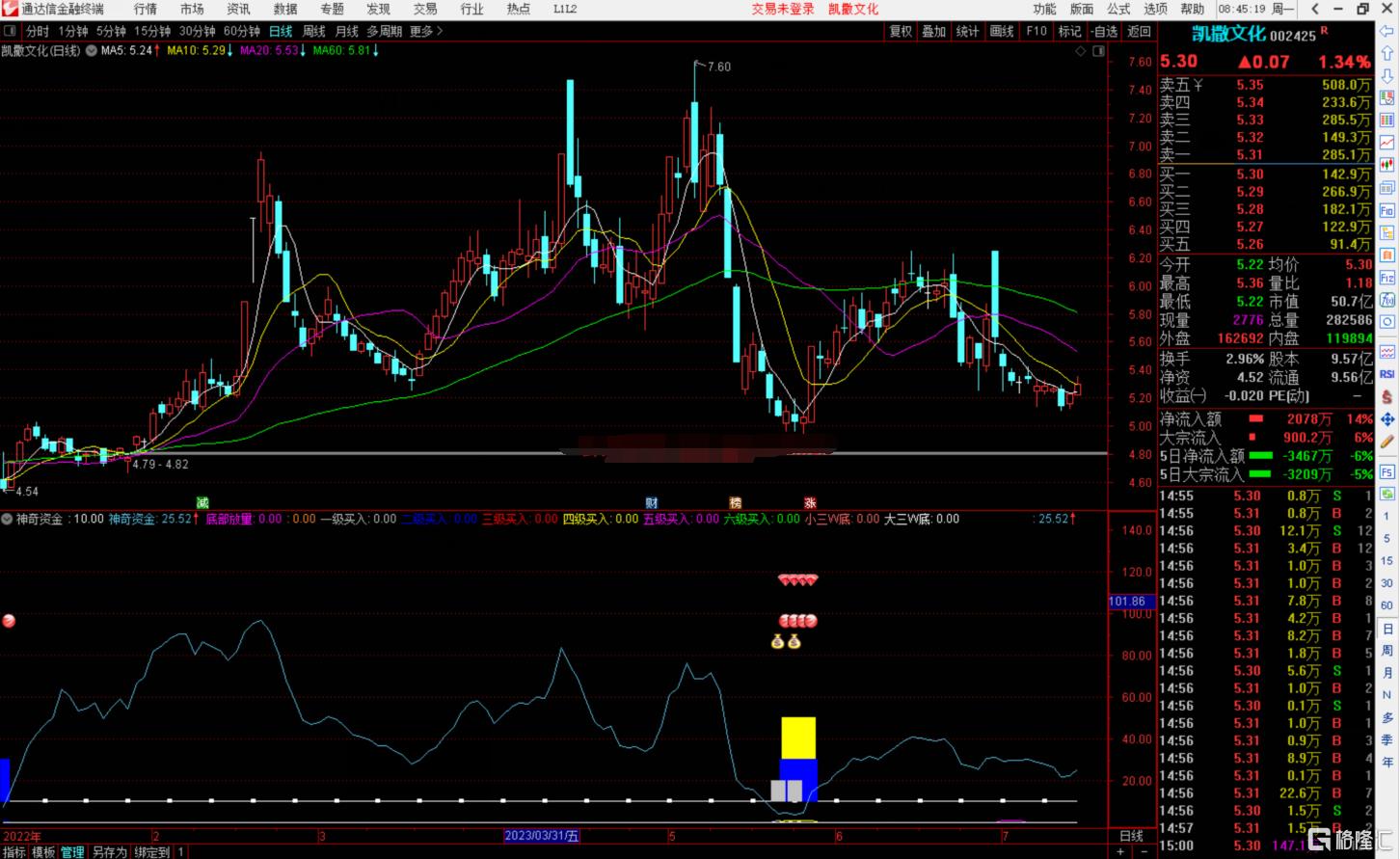The width and height of the screenshot is (1400, 859).
Task: Click the 交易未登录 login link
Action: point(783,9)
